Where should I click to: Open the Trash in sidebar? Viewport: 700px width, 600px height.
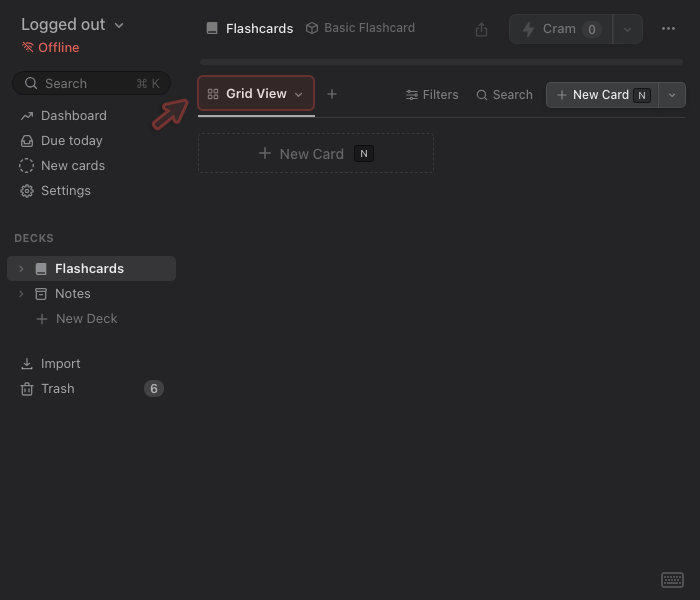click(58, 389)
